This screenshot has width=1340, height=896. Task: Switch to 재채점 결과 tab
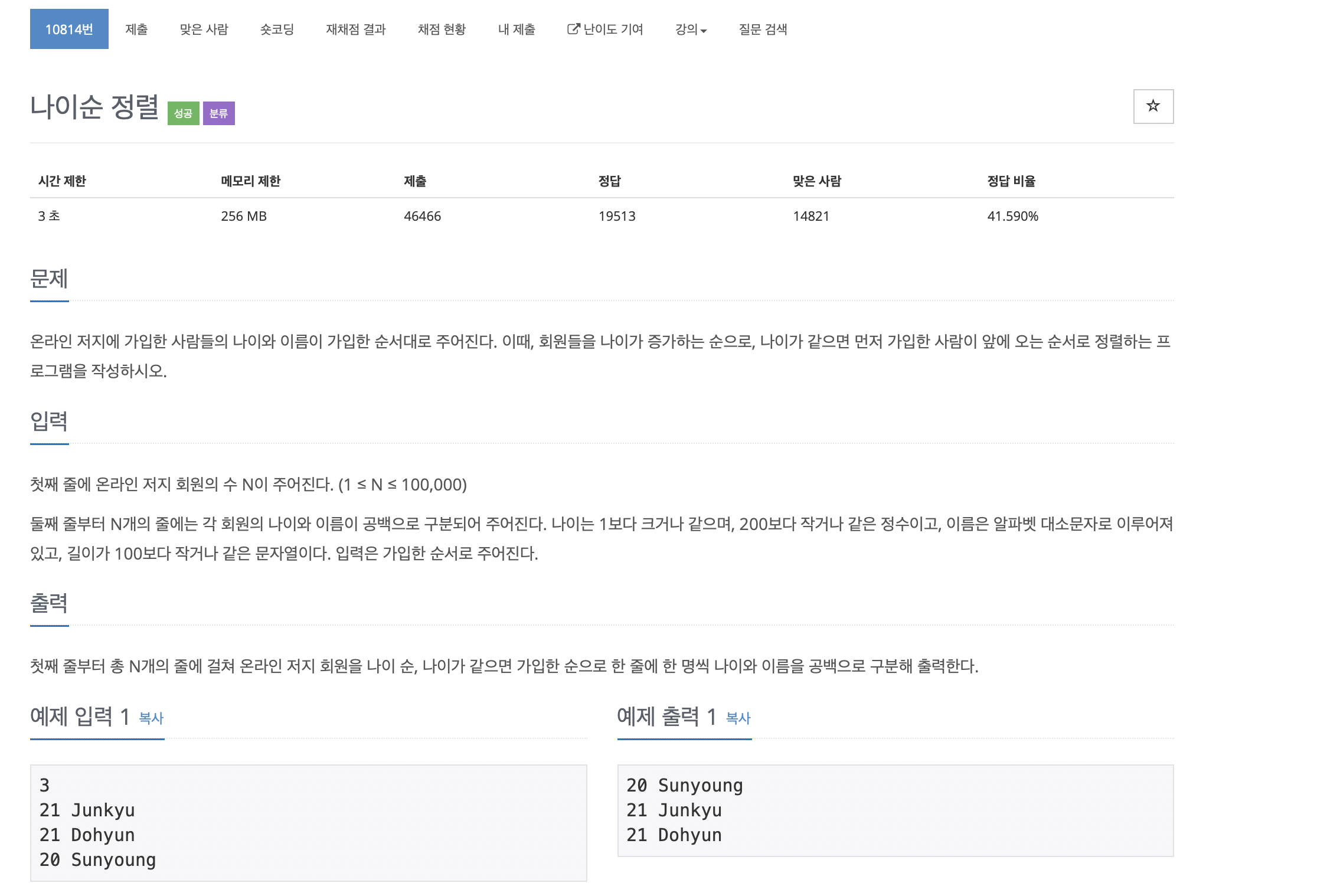coord(355,29)
